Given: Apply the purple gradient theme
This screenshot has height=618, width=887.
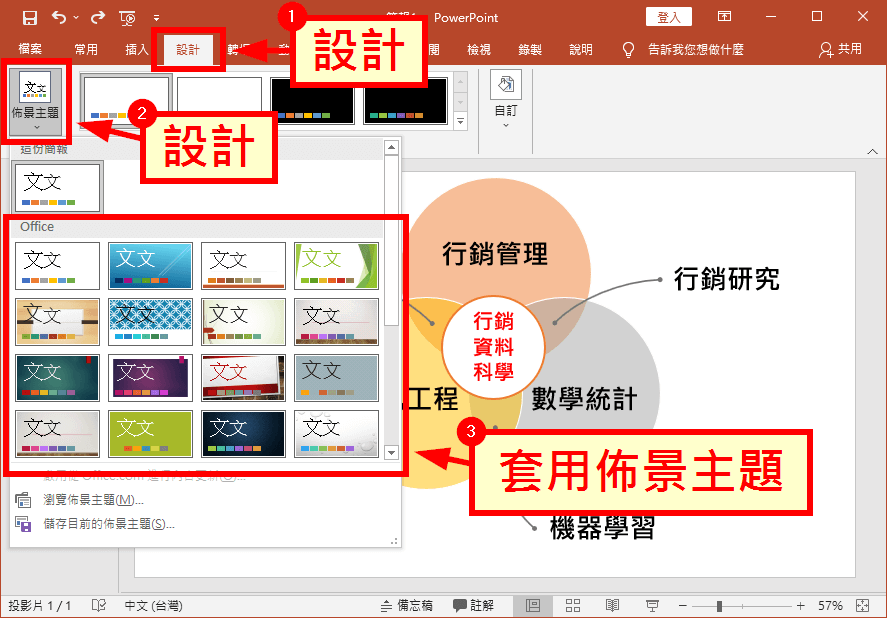Looking at the screenshot, I should (150, 378).
